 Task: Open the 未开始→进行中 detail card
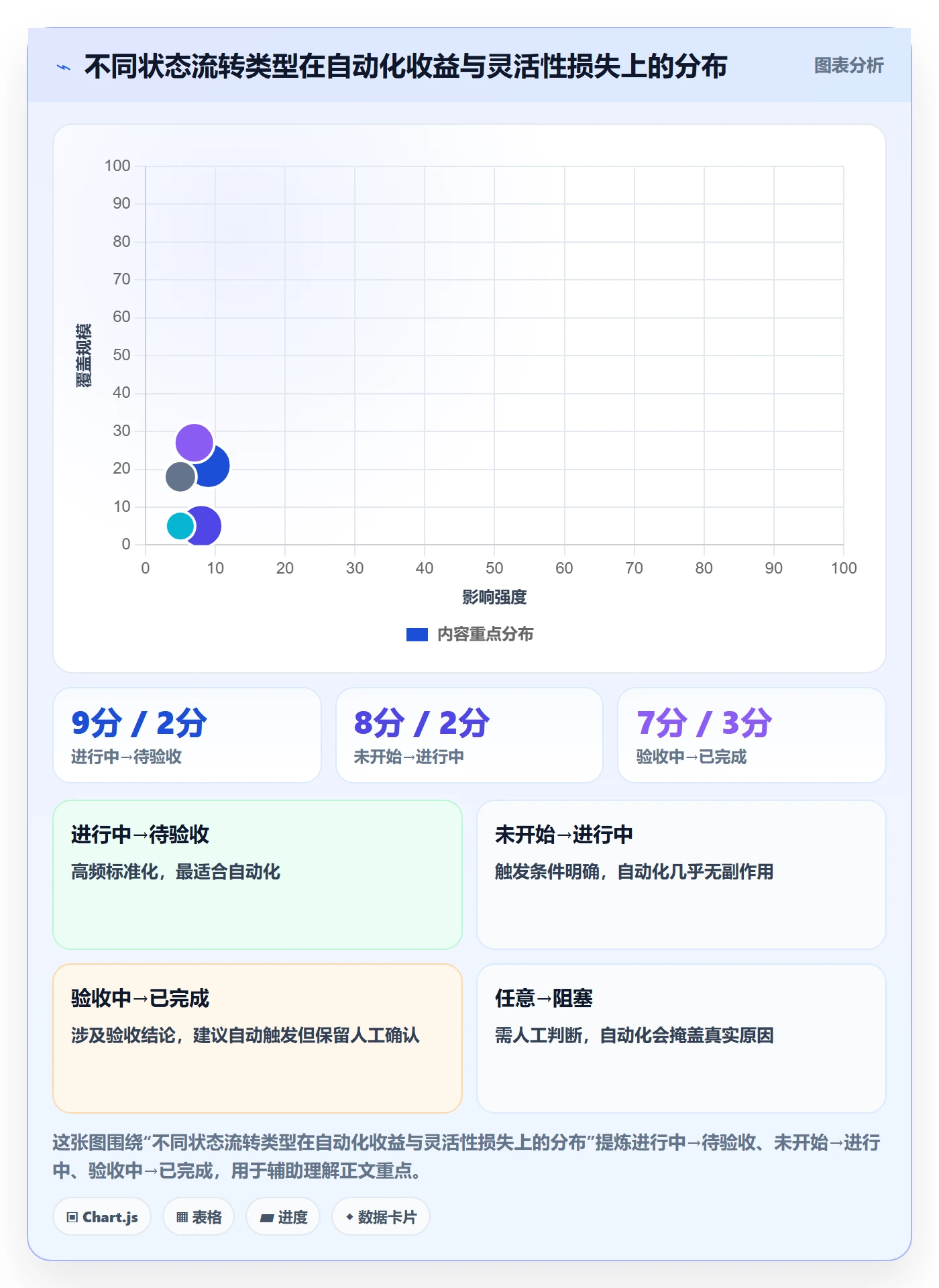tap(681, 875)
